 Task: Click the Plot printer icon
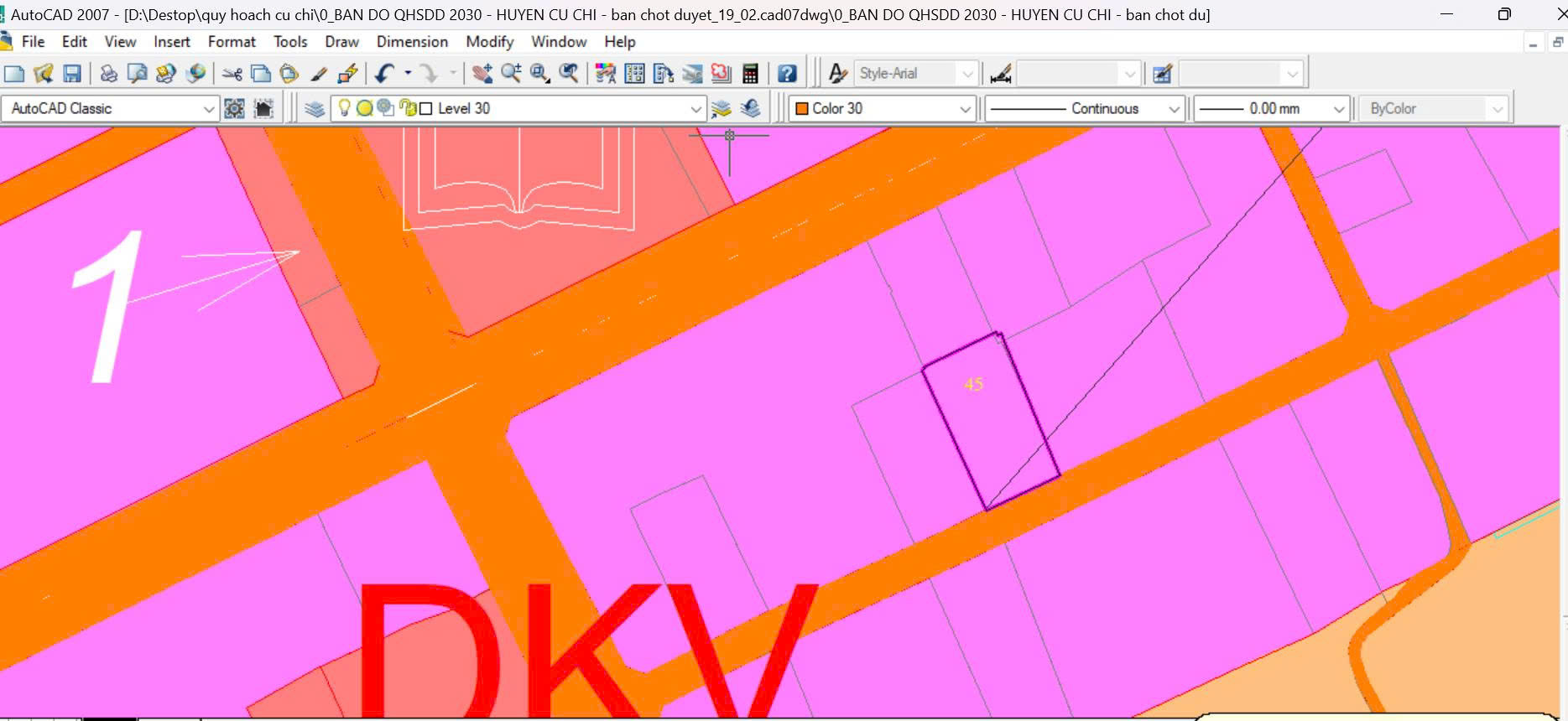pos(108,74)
